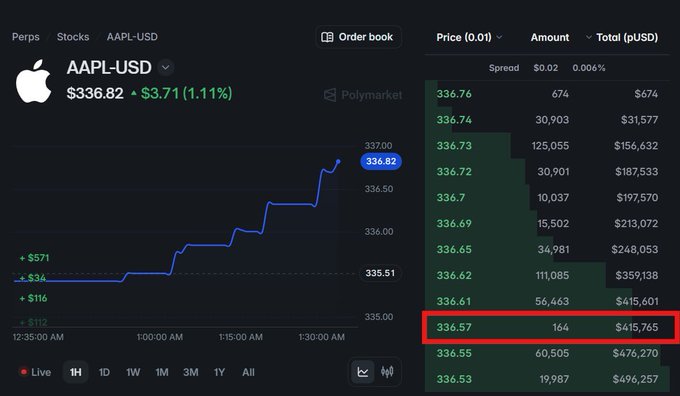Click the 336.73 price row
The height and width of the screenshot is (396, 680).
point(547,146)
